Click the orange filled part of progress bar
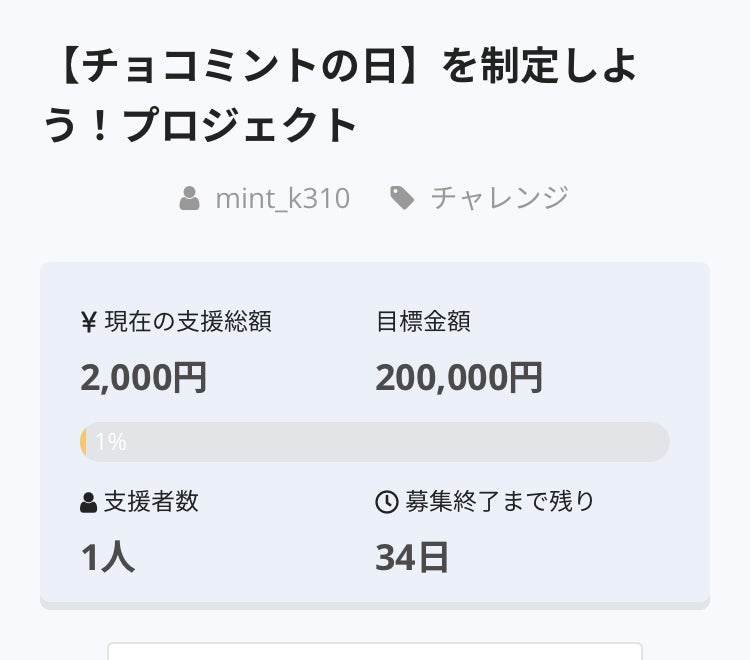 point(84,442)
